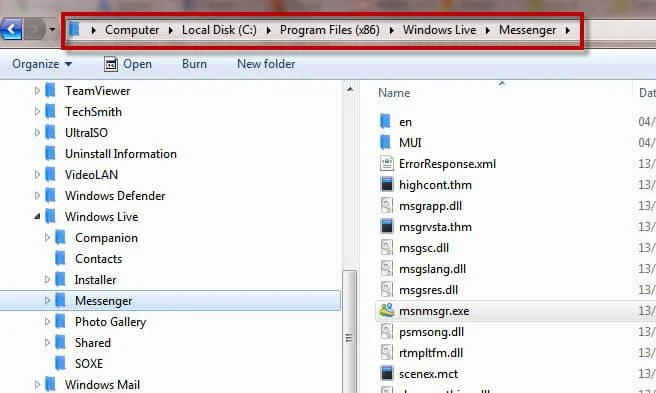Click New folder in the toolbar
The image size is (656, 393).
pyautogui.click(x=266, y=64)
